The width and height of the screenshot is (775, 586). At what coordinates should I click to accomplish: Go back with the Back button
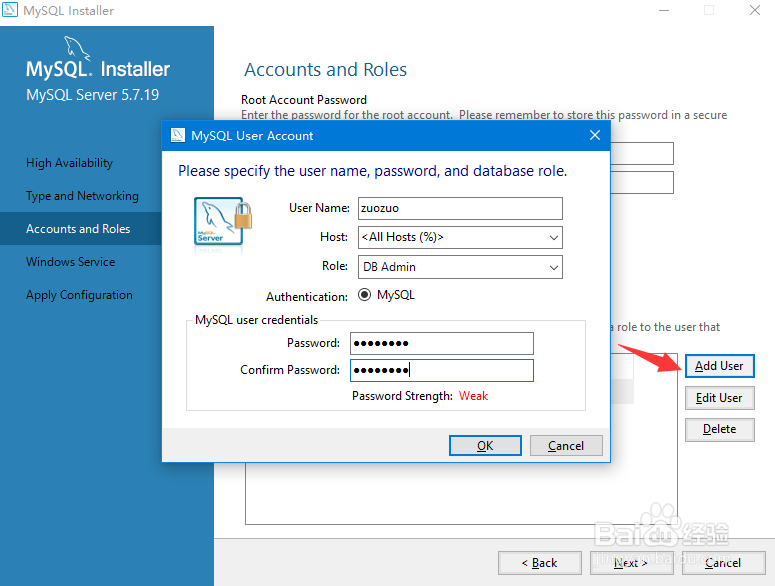540,563
